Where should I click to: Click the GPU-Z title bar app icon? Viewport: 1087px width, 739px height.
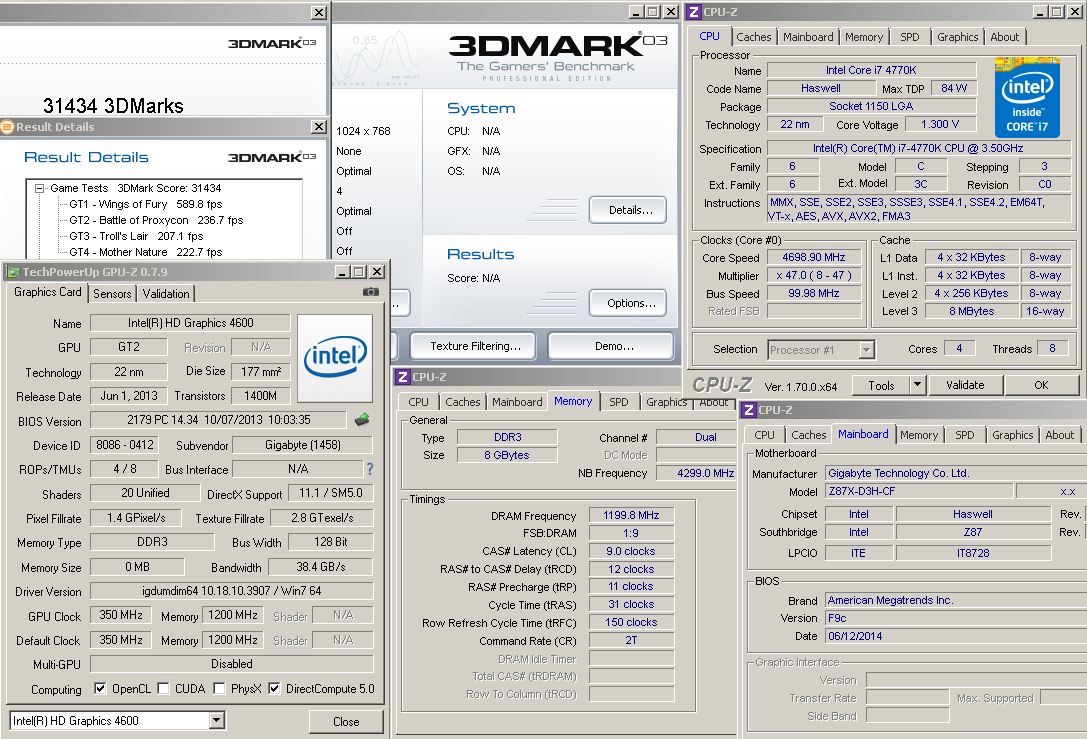pyautogui.click(x=12, y=272)
